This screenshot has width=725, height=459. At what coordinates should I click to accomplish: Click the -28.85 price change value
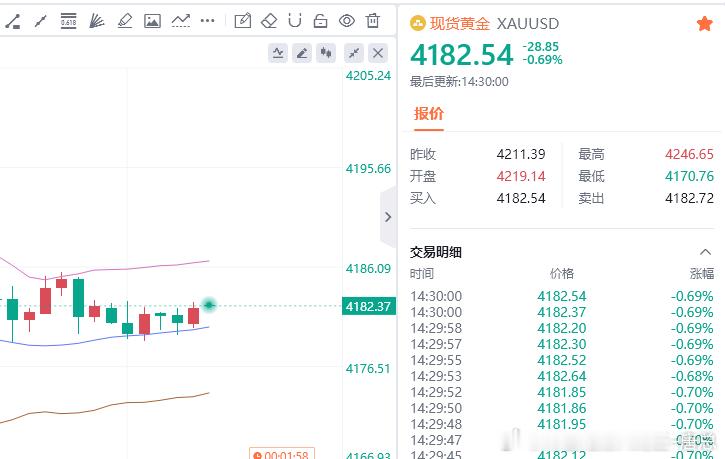[x=541, y=47]
